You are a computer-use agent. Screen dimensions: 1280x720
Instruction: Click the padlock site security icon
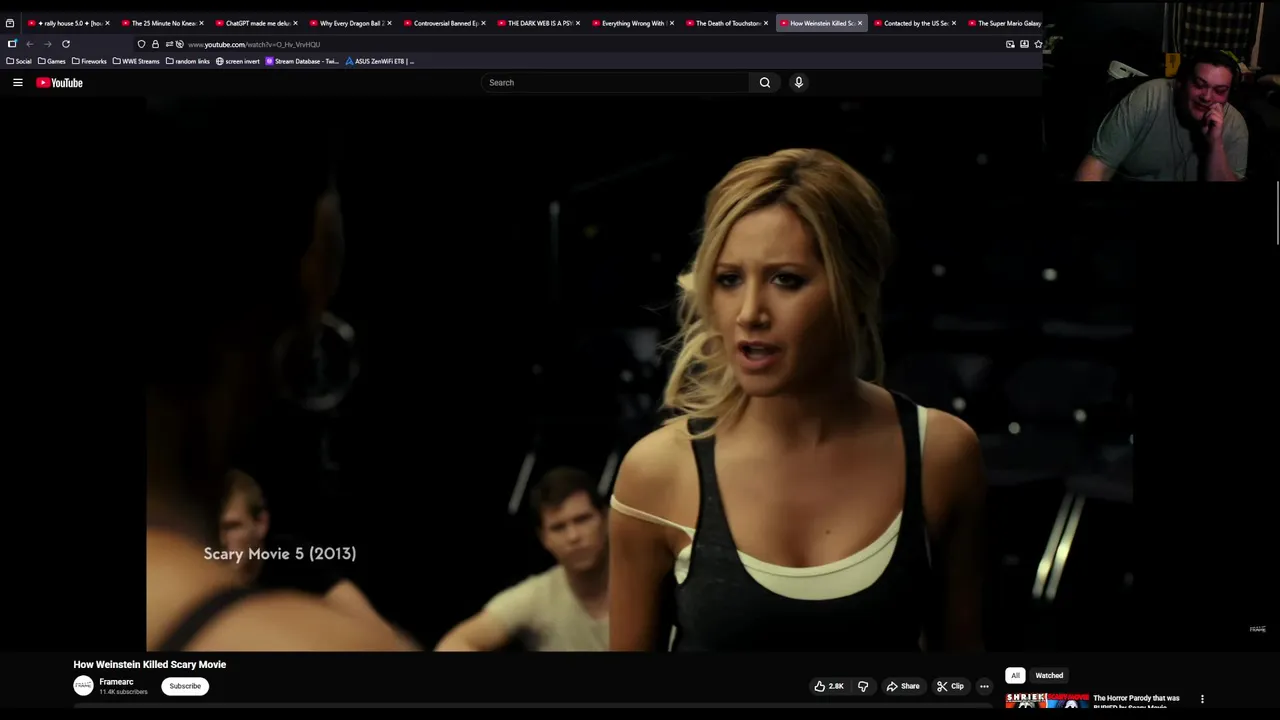(x=155, y=44)
